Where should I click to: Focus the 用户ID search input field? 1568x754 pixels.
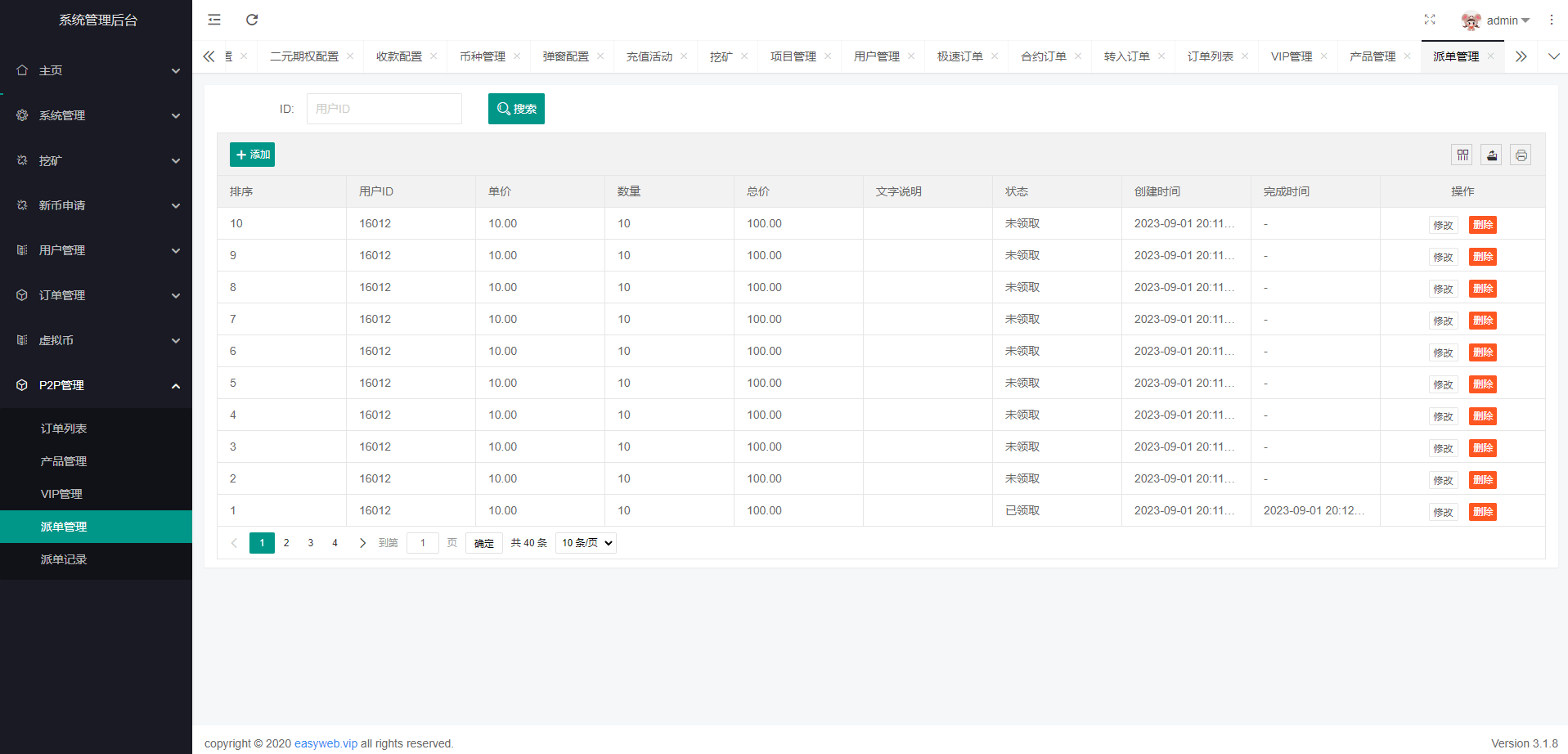[384, 109]
